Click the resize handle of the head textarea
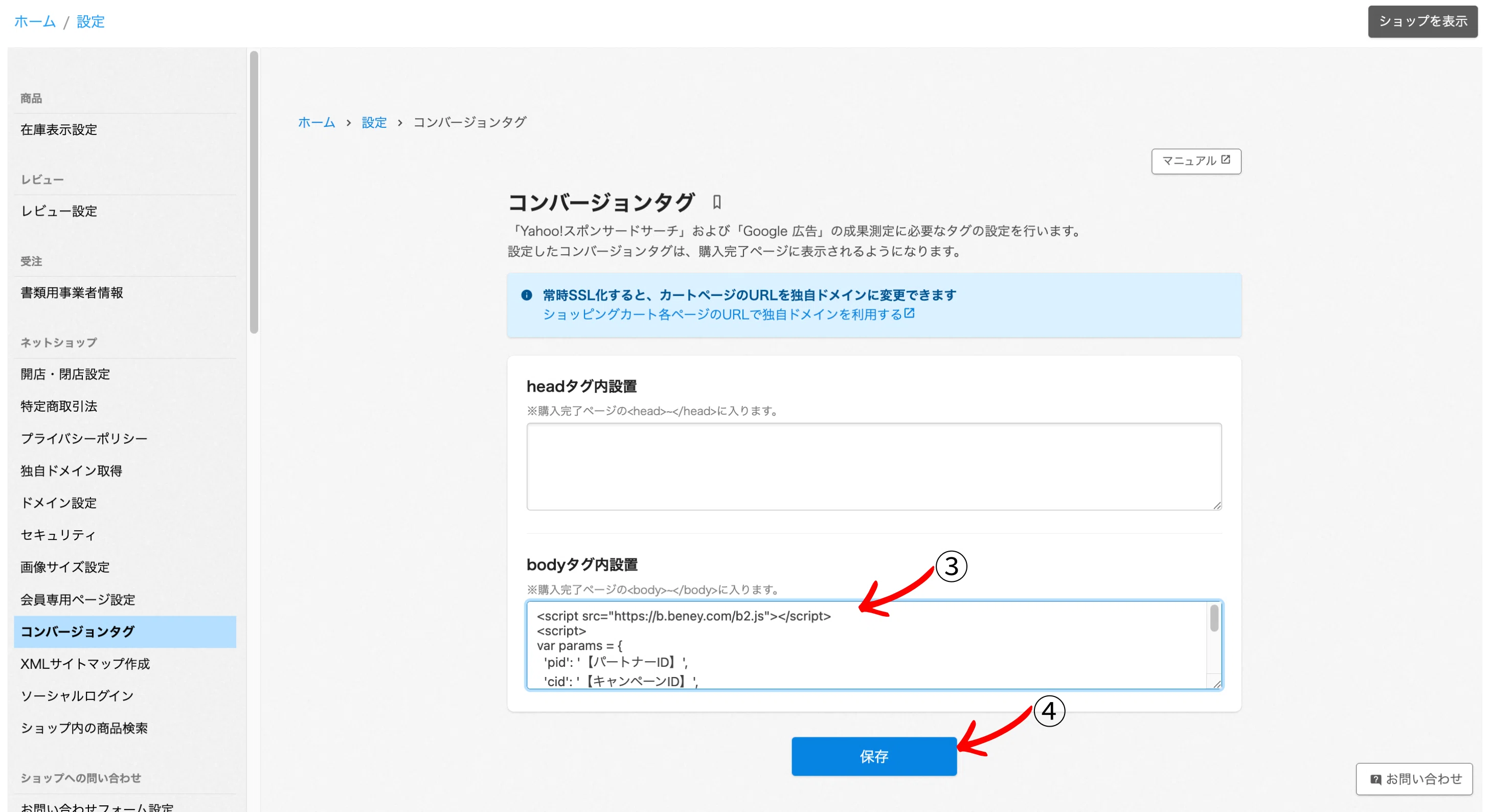The width and height of the screenshot is (1490, 812). coord(1216,505)
